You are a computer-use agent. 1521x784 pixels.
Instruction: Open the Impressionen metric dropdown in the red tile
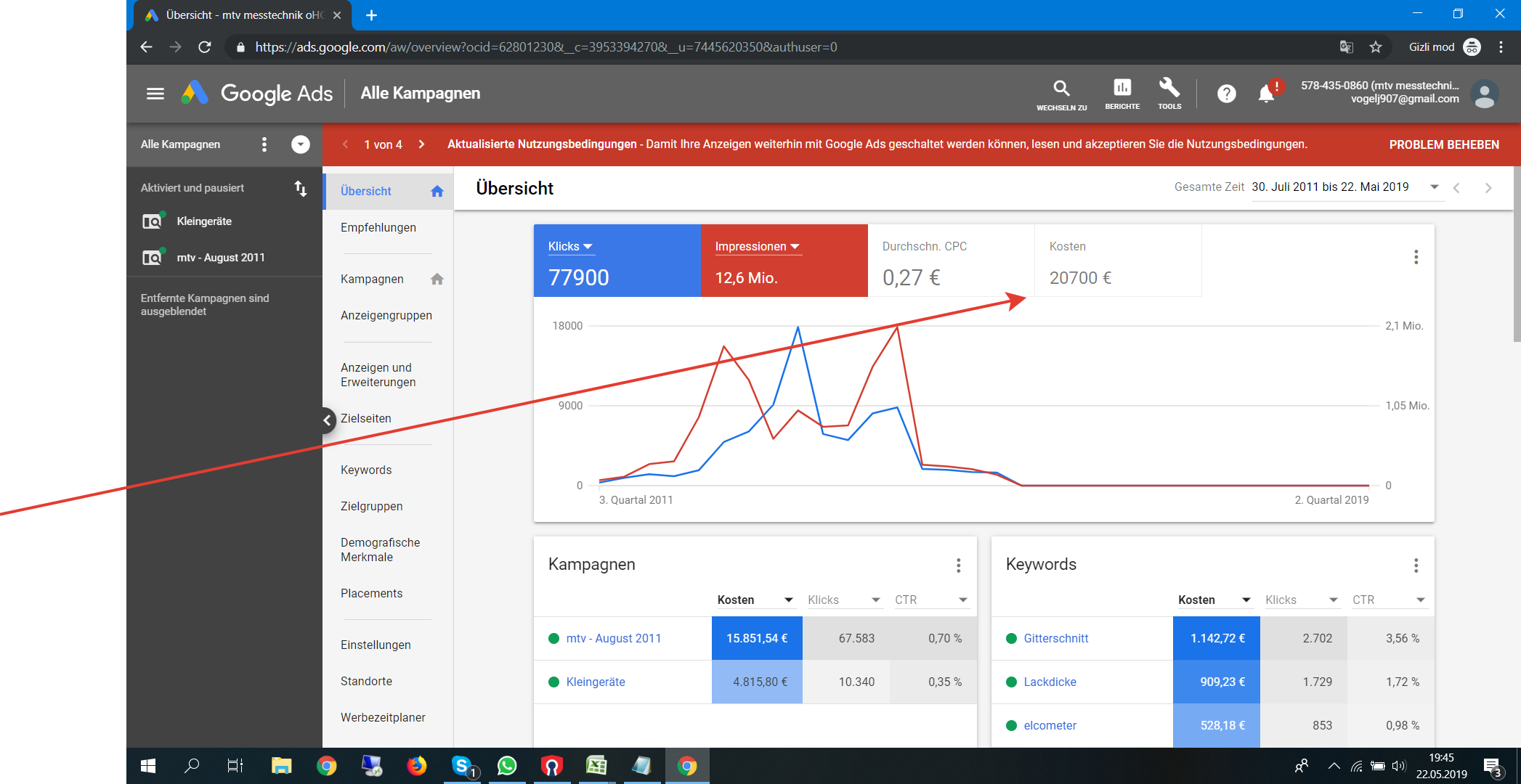click(758, 247)
